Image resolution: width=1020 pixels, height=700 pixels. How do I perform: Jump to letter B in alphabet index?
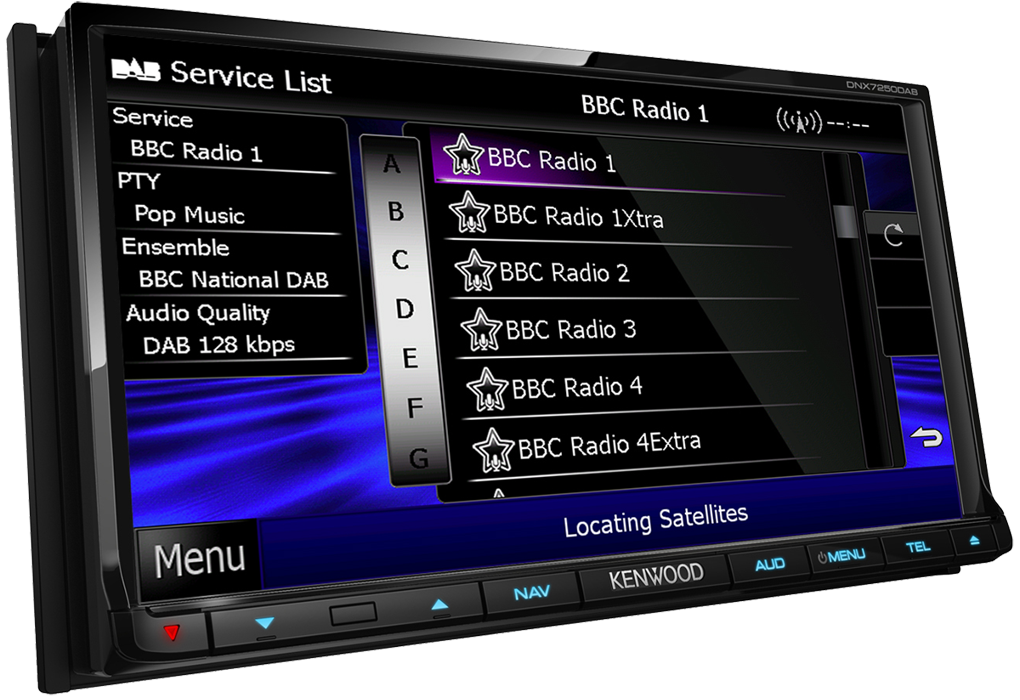tap(396, 211)
